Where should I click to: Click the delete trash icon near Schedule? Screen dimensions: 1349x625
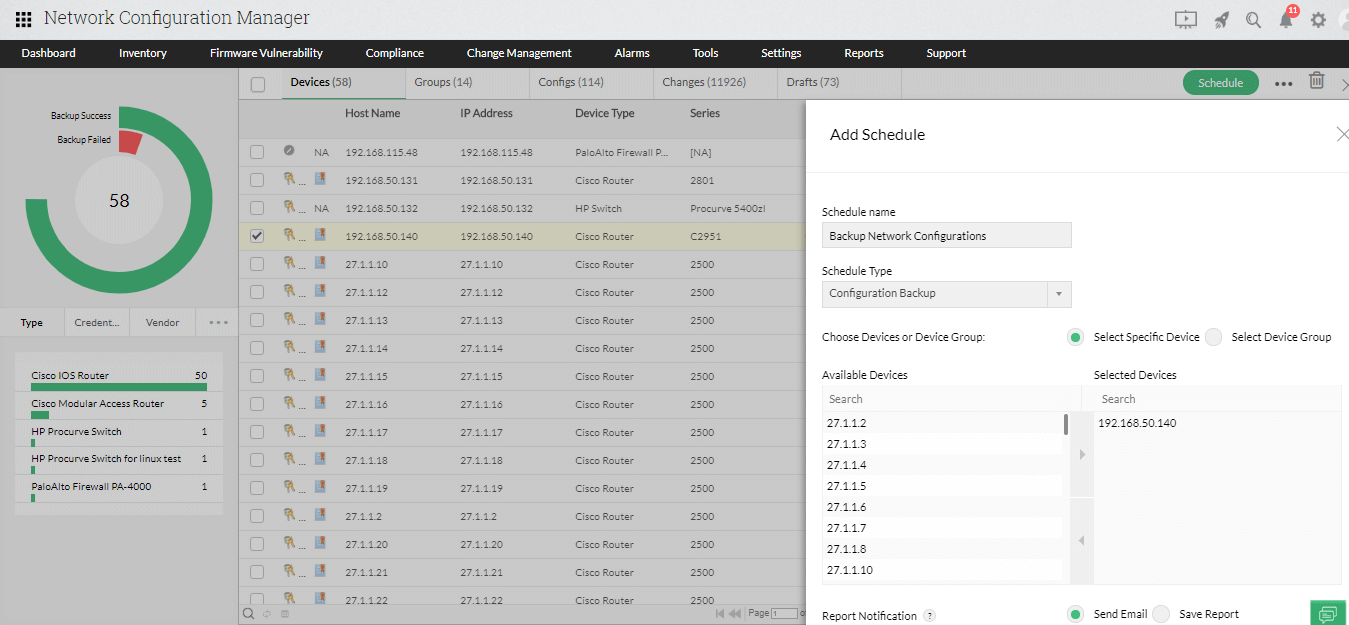click(x=1316, y=82)
